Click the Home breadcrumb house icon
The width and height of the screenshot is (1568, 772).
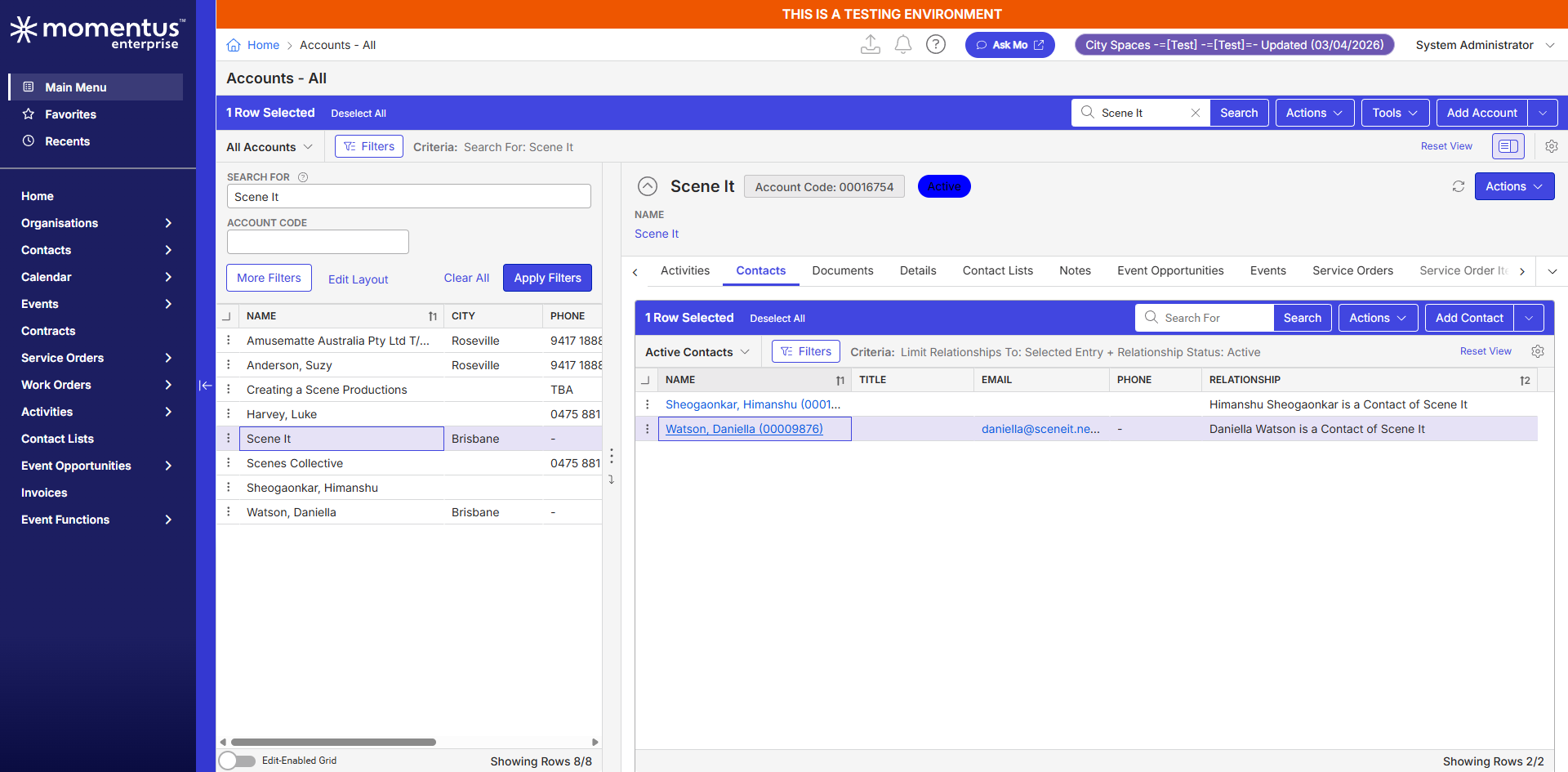(x=234, y=45)
